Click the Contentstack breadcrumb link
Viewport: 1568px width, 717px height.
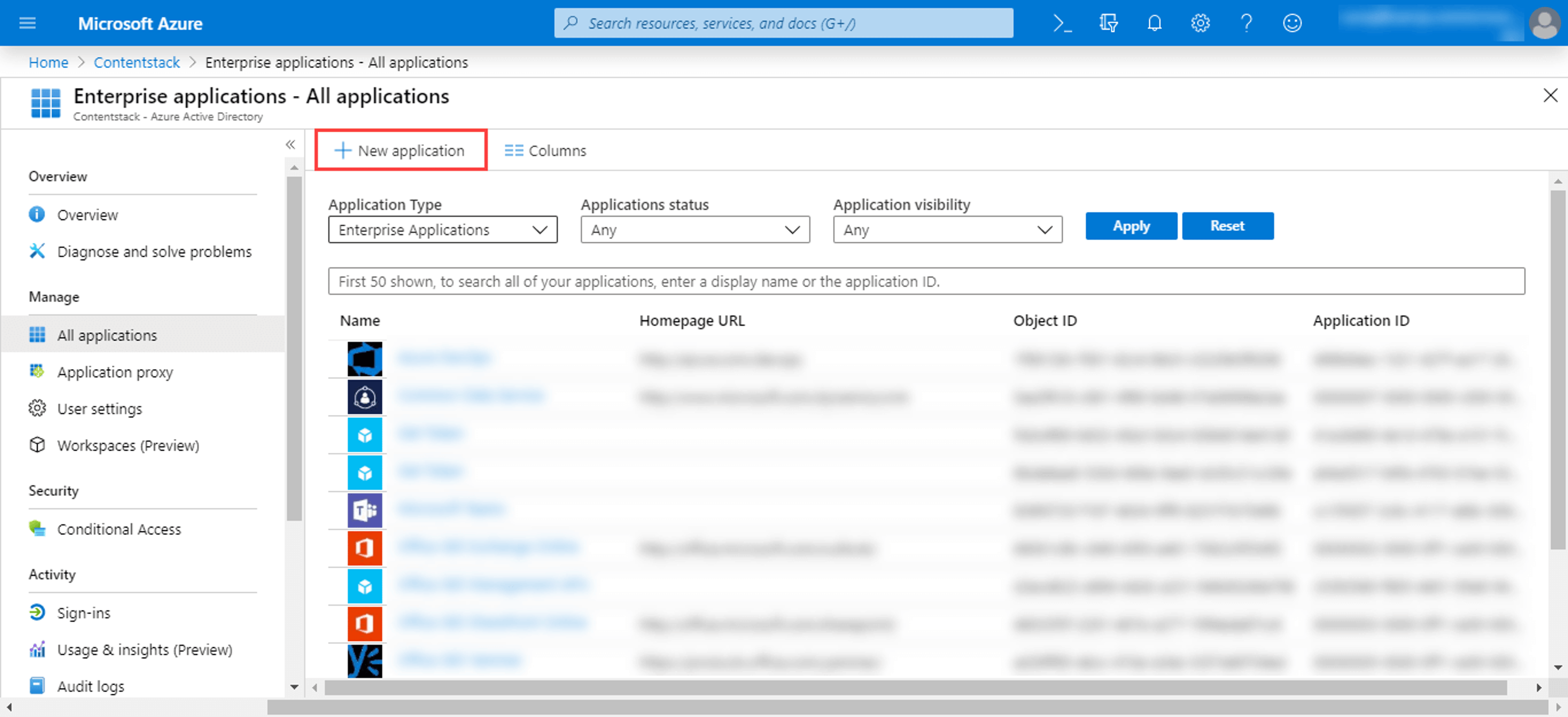pyautogui.click(x=136, y=62)
